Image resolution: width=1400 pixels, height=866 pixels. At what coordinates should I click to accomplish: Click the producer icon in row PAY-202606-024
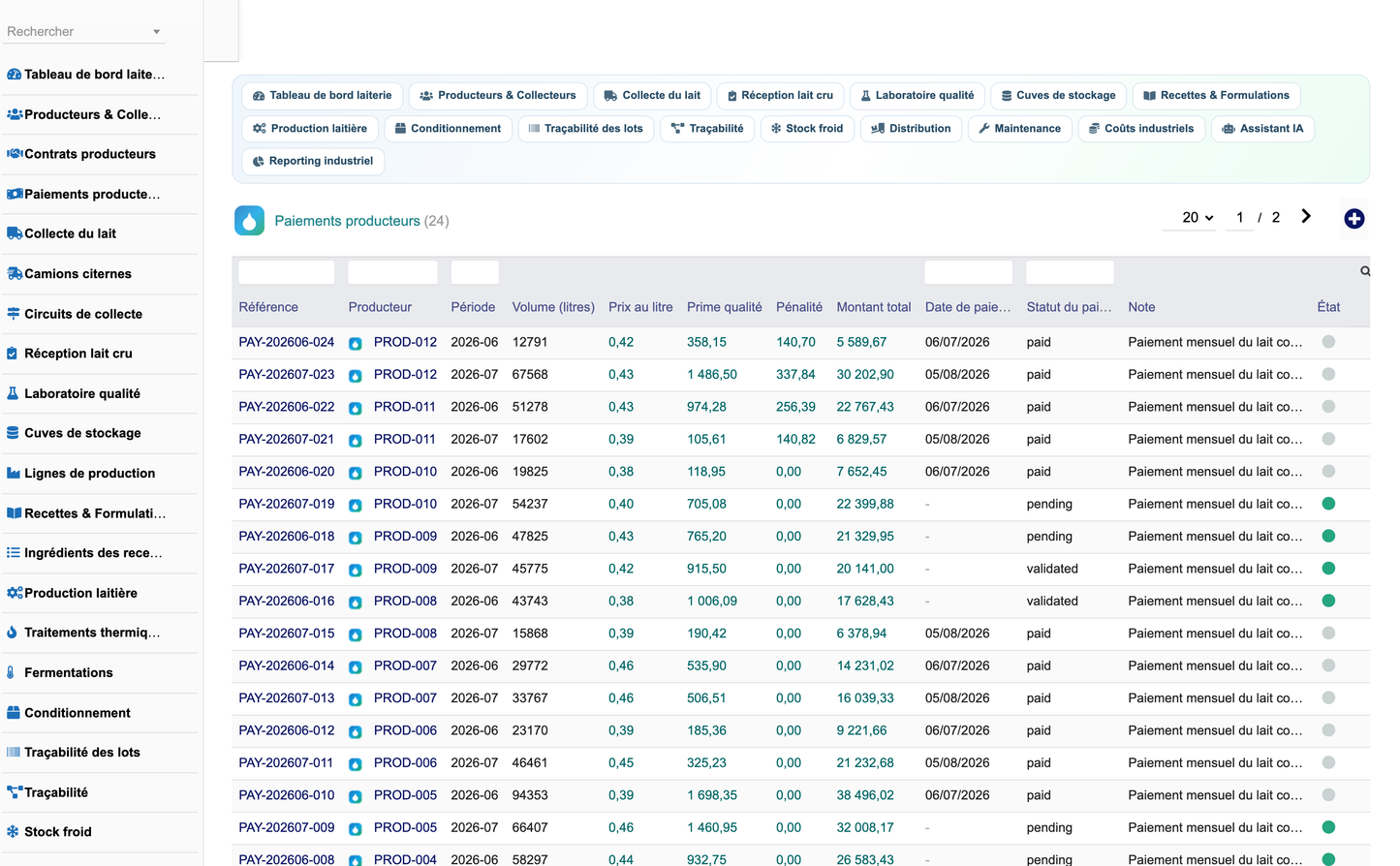[356, 343]
